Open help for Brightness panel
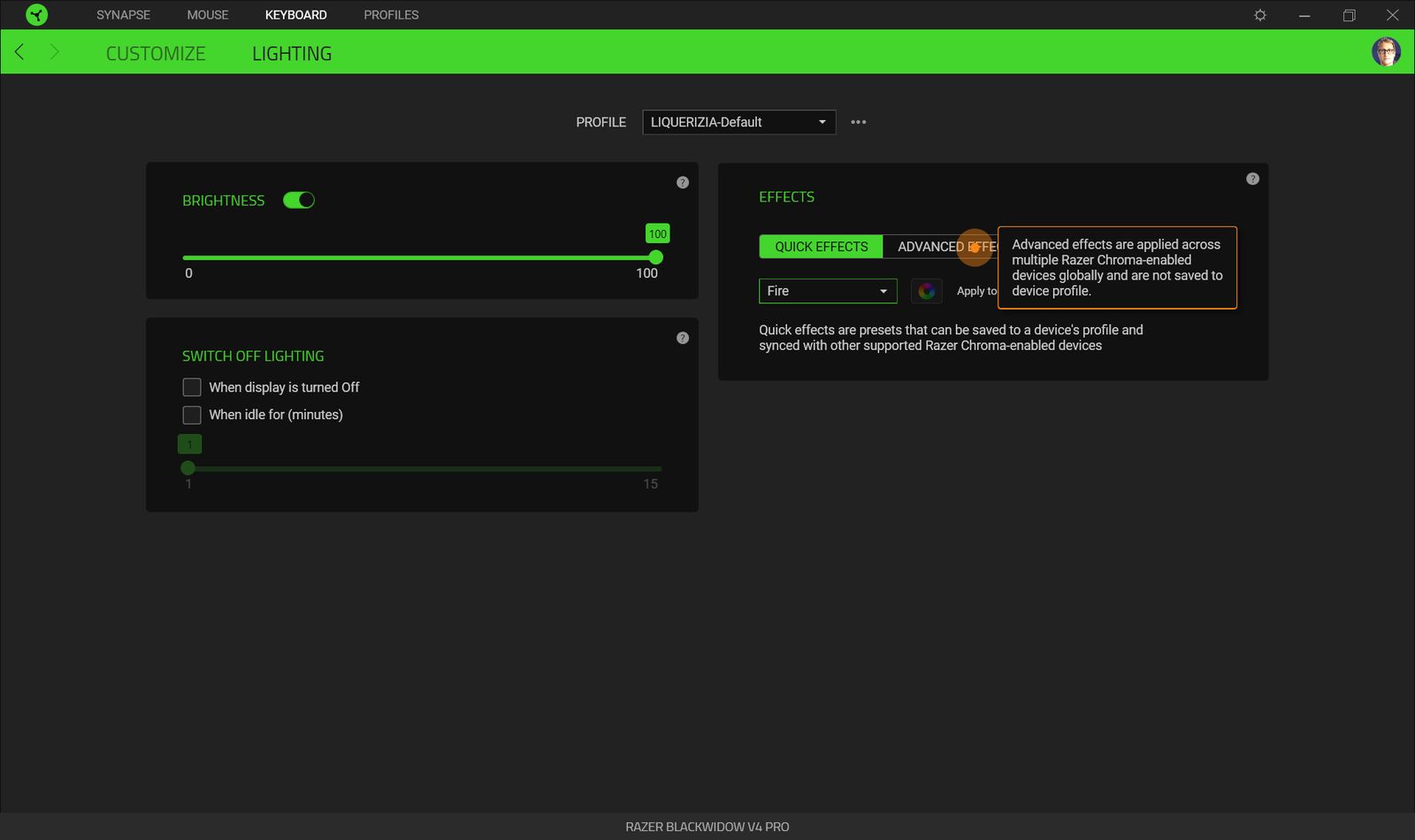1415x840 pixels. tap(683, 182)
